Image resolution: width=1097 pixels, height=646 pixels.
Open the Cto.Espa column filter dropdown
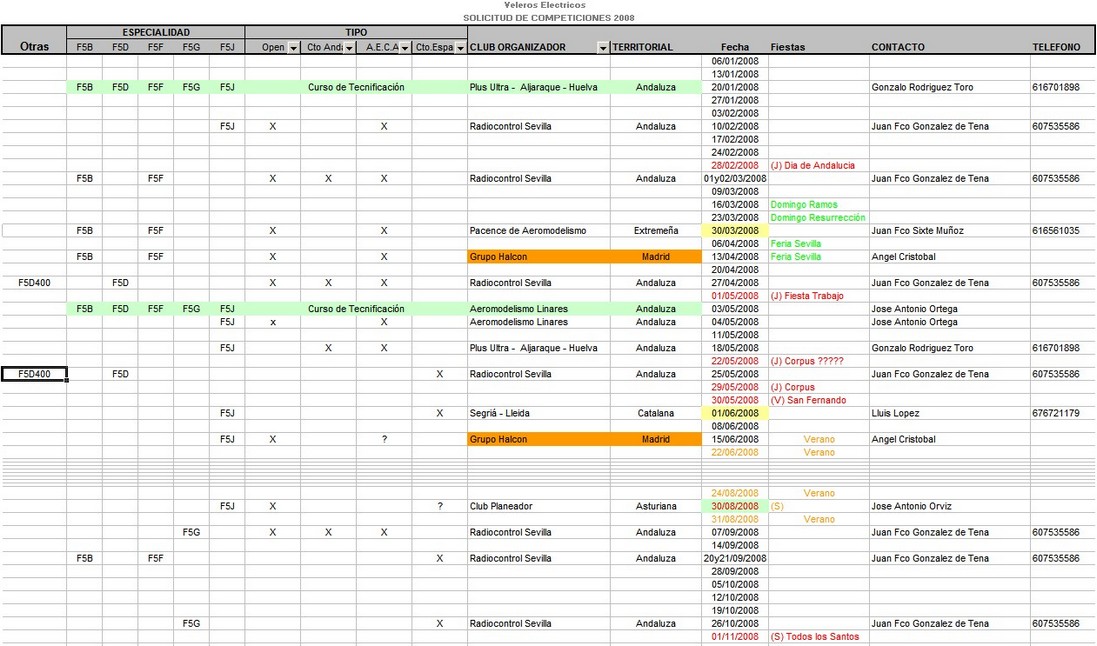click(460, 48)
